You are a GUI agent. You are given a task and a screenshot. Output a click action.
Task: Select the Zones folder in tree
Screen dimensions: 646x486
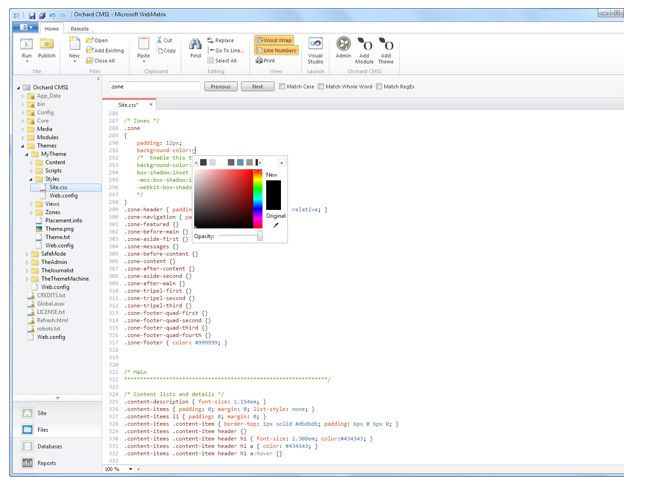point(52,212)
